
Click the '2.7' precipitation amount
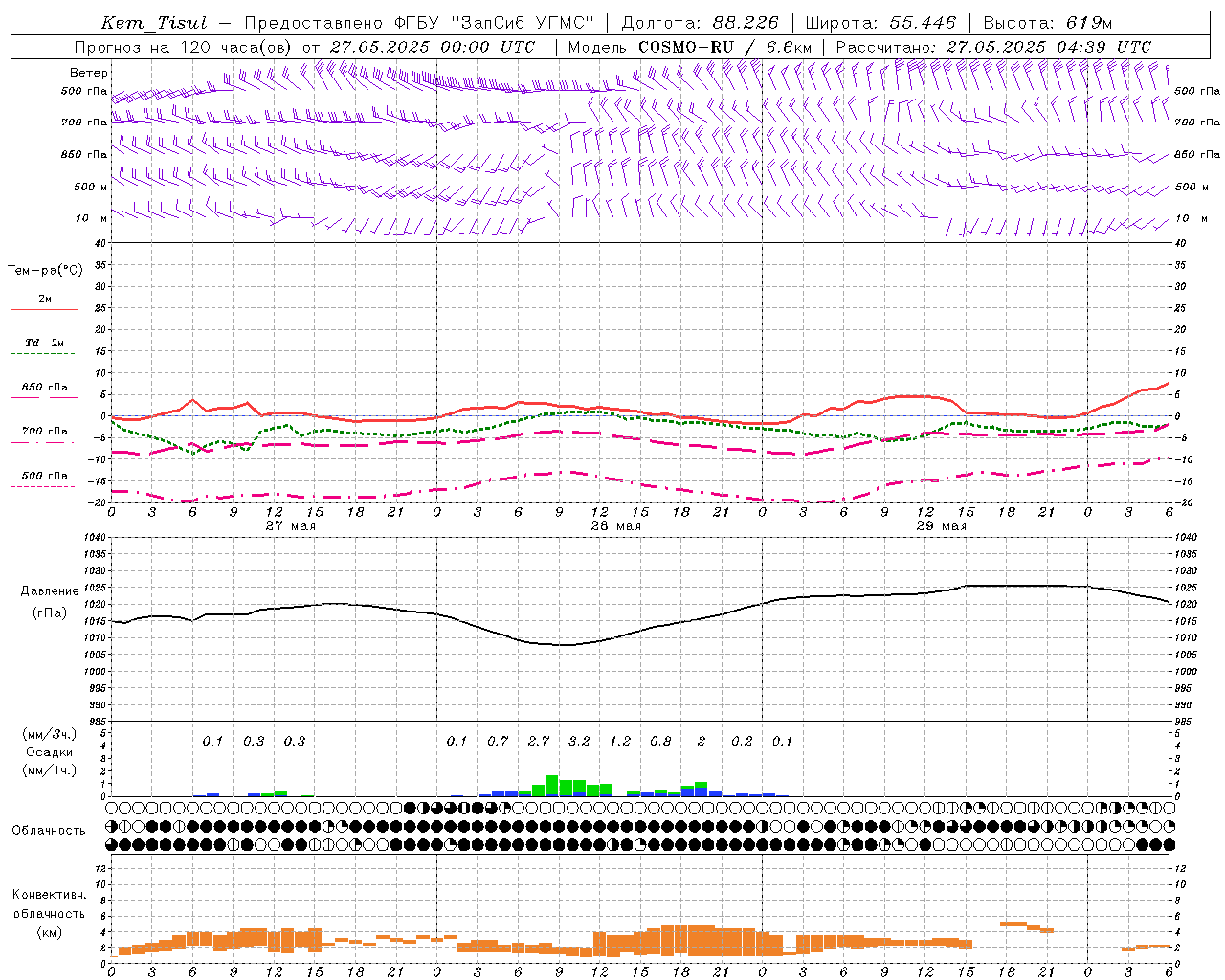pyautogui.click(x=539, y=742)
